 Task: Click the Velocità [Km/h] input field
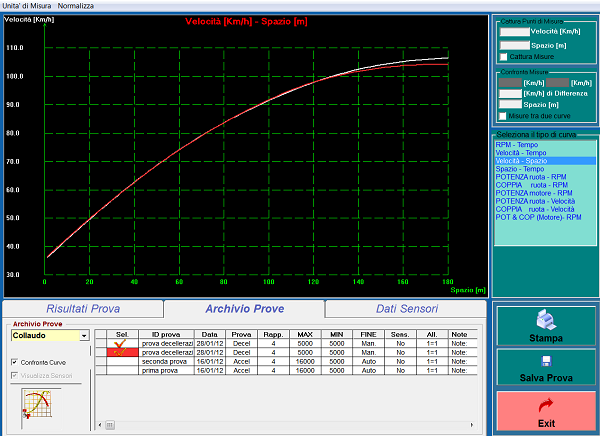click(x=515, y=32)
